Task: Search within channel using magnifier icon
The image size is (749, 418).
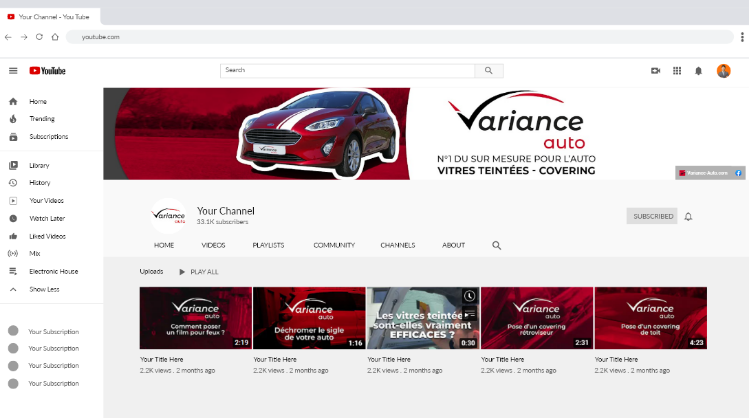Action: 496,245
